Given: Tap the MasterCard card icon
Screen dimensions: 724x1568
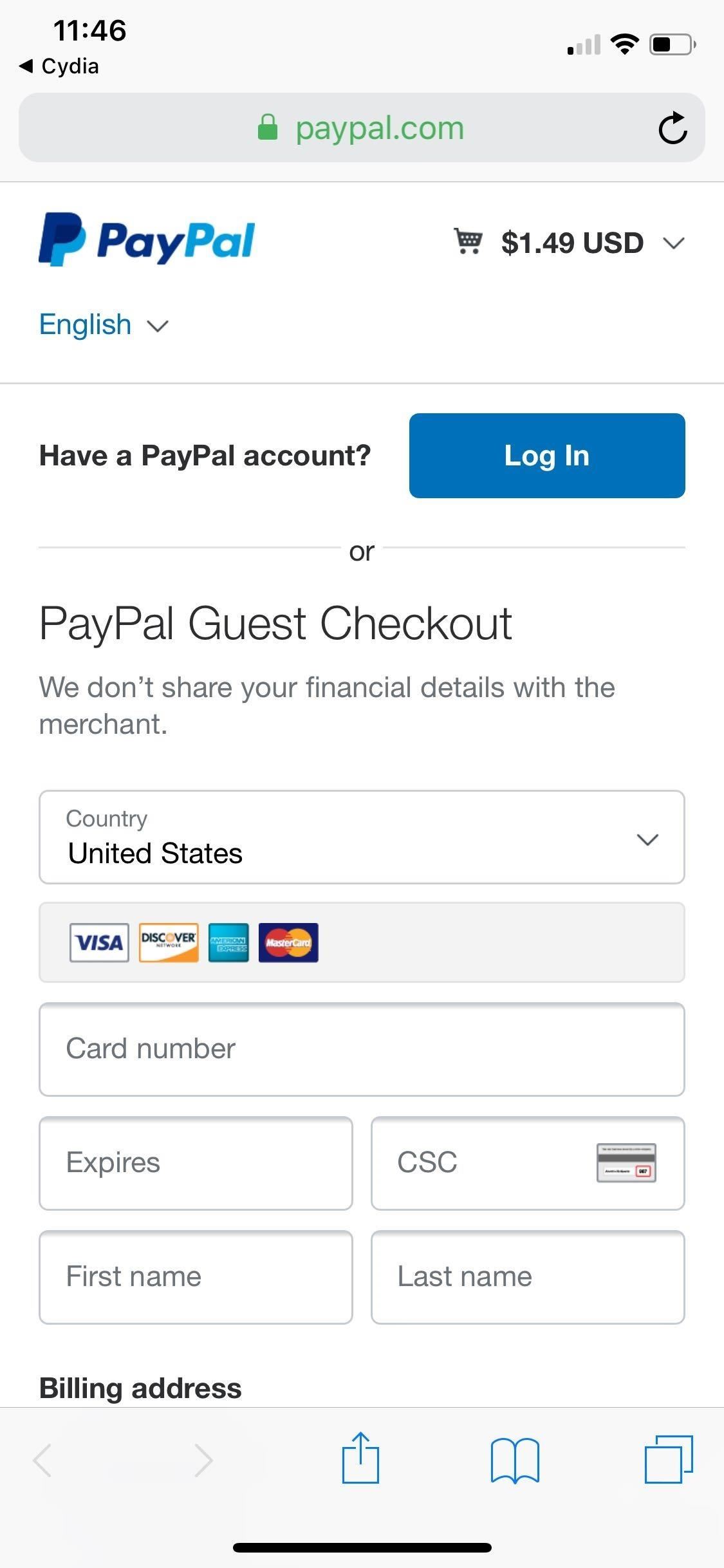Looking at the screenshot, I should 288,943.
